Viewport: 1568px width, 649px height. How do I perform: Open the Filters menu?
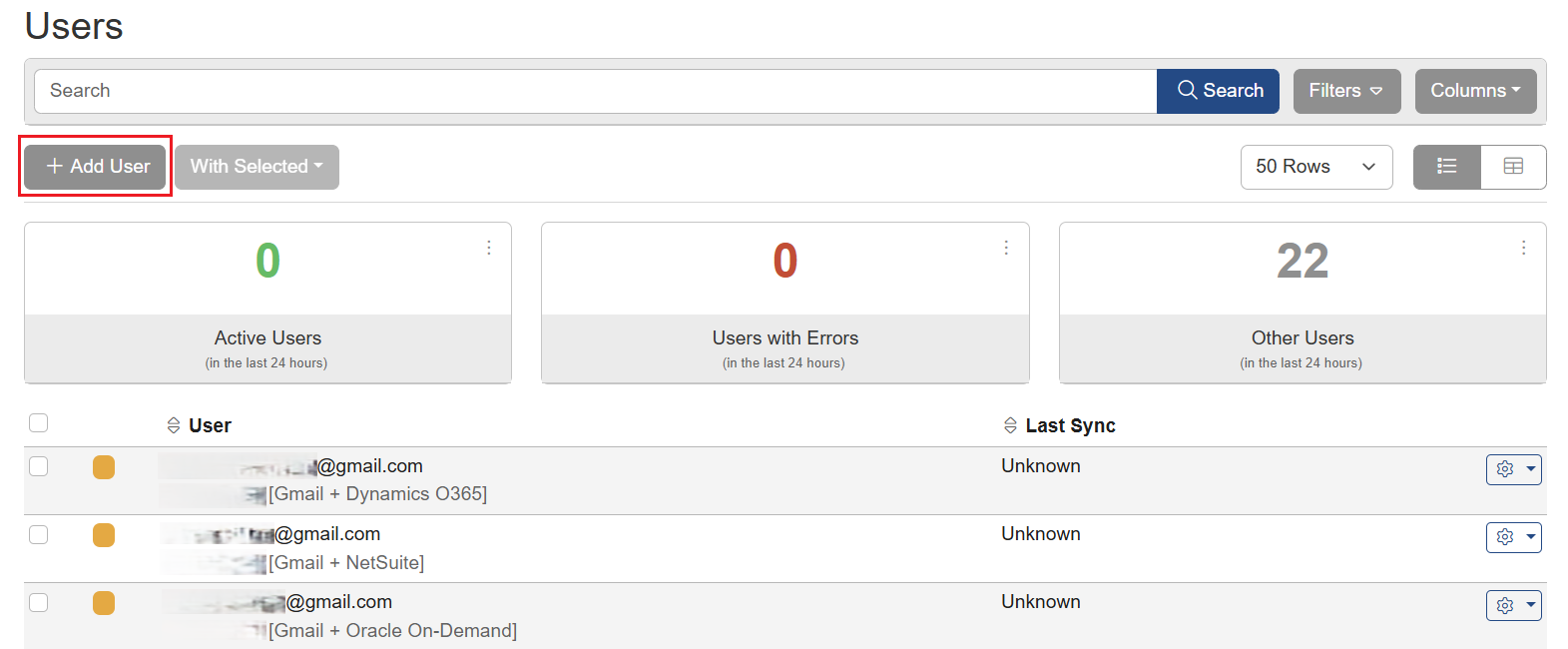1346,90
